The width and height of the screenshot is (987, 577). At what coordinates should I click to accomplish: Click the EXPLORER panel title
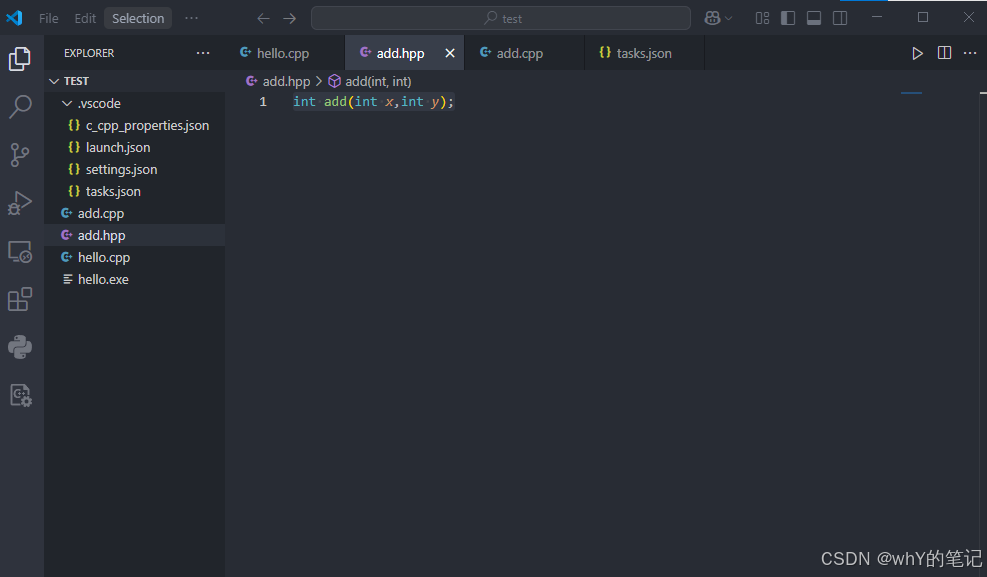[89, 53]
